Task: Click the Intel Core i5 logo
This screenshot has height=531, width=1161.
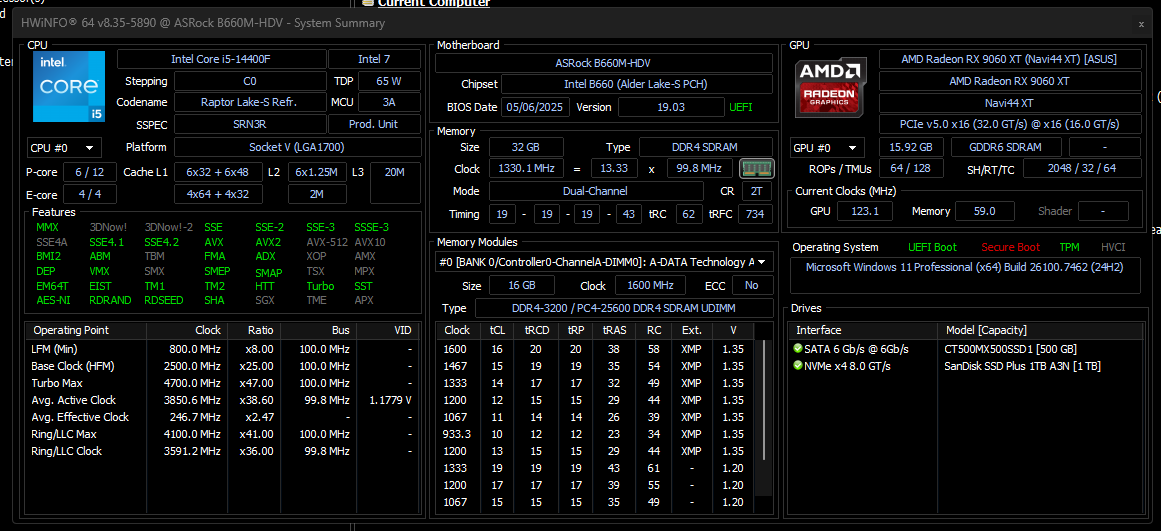Action: click(x=71, y=86)
